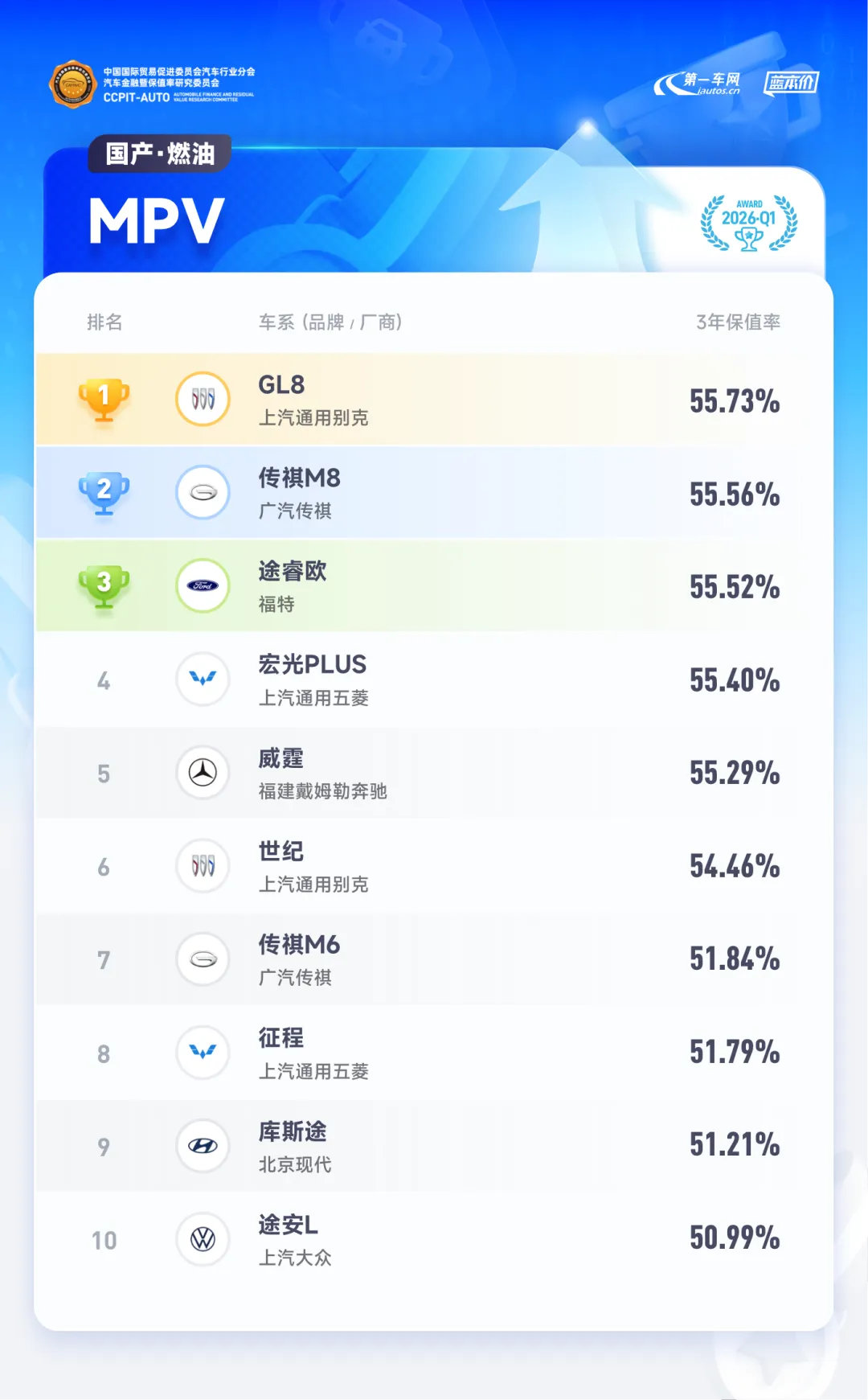Click the 第一车网 iautos.cn logo
The image size is (868, 1400).
click(698, 84)
